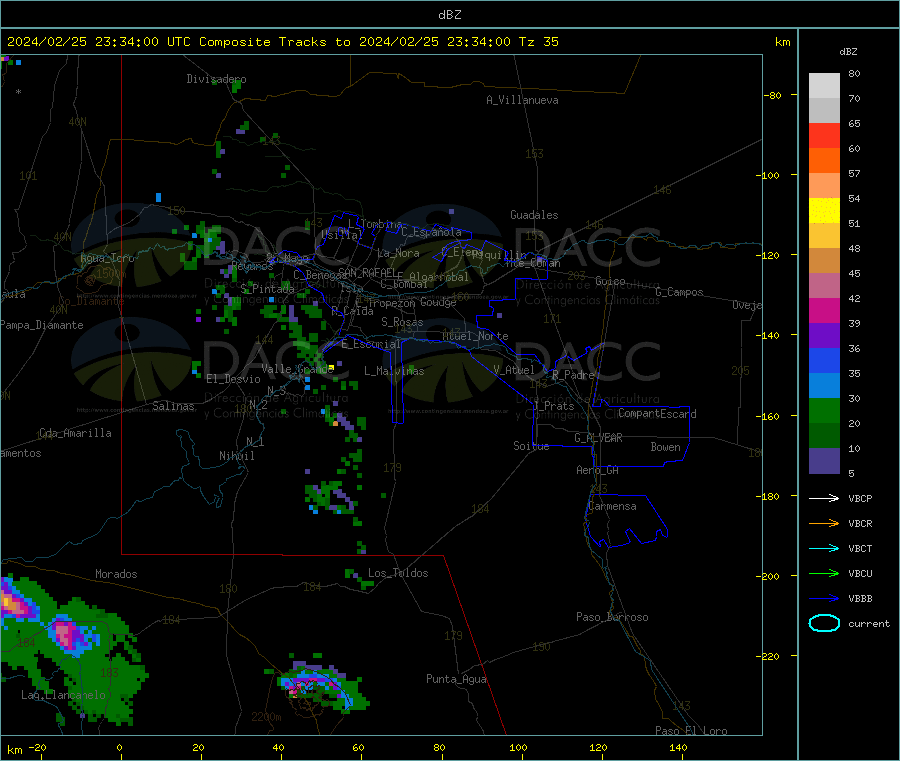Click the 'A_Villanueva' map label
The height and width of the screenshot is (761, 900).
522,100
